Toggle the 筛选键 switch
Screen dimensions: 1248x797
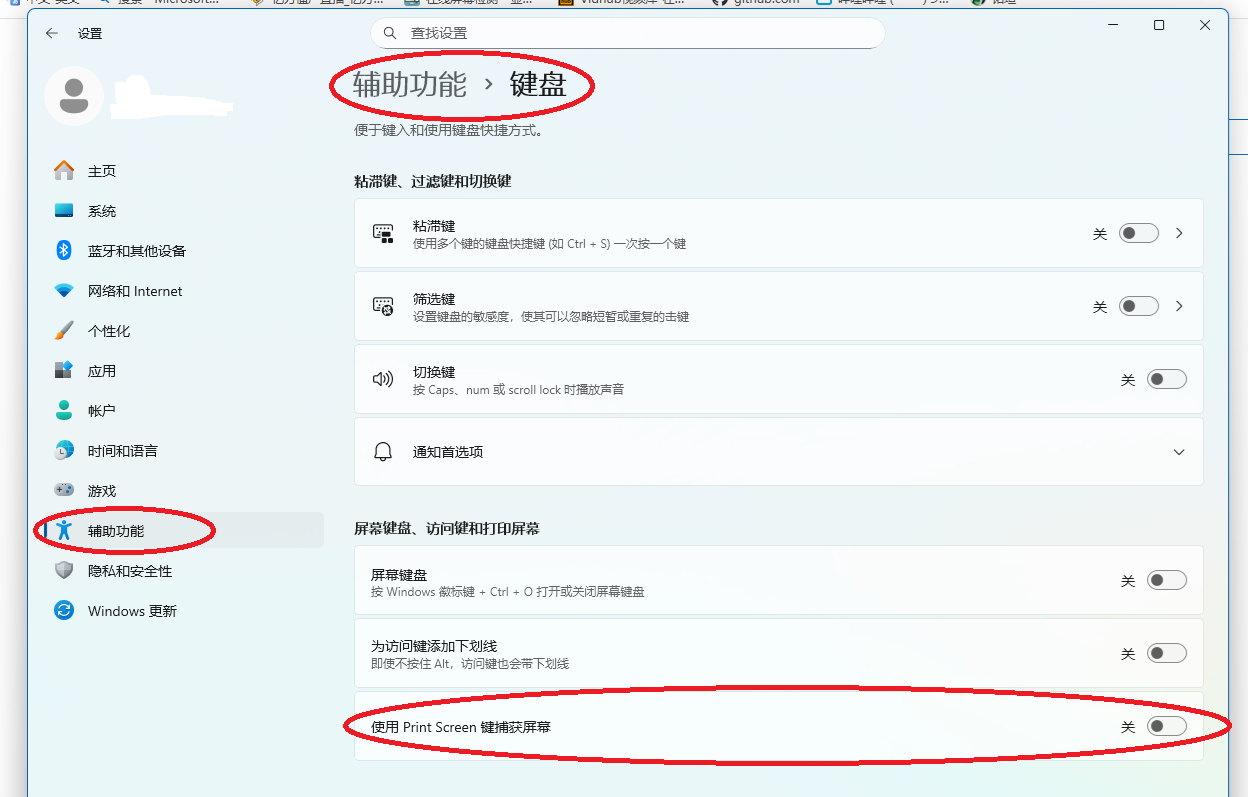(1138, 306)
